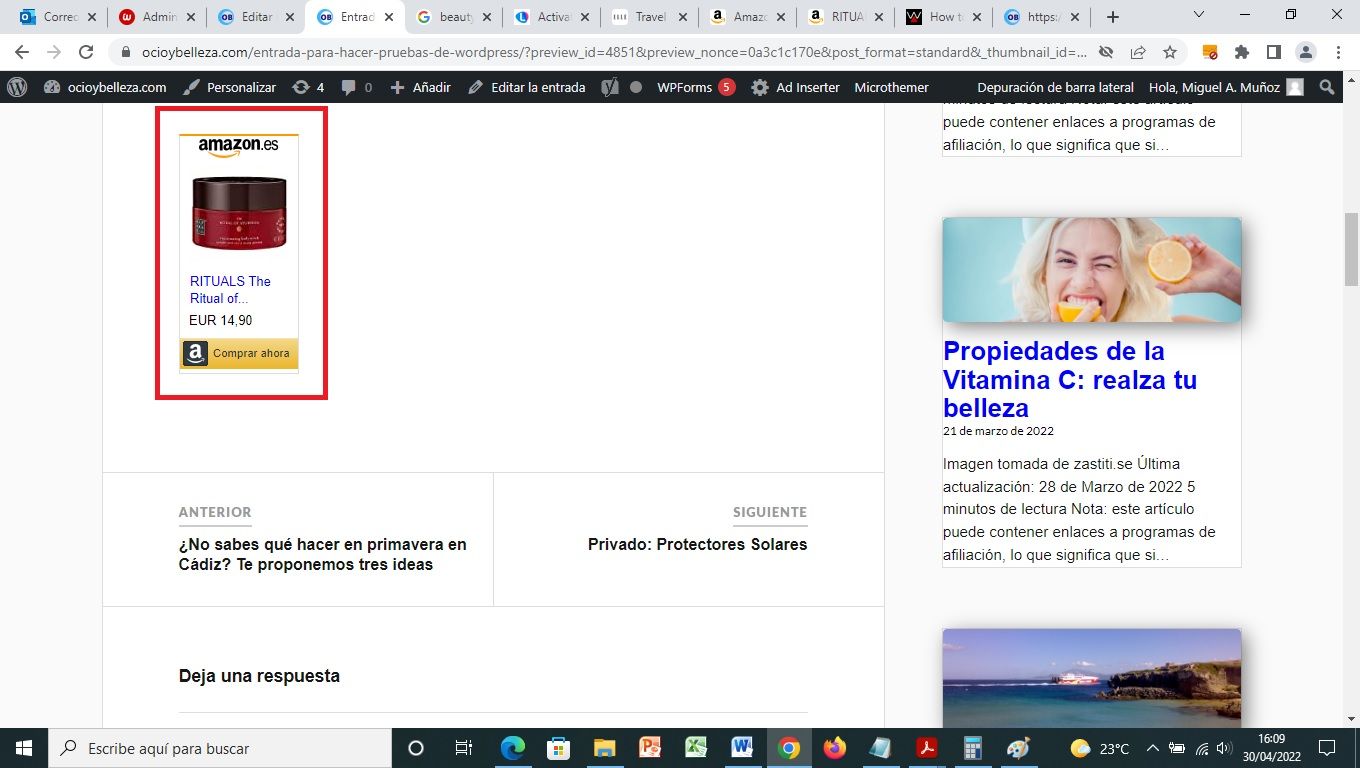The image size is (1360, 768).
Task: Click the Yoast SEO icon
Action: (x=610, y=87)
